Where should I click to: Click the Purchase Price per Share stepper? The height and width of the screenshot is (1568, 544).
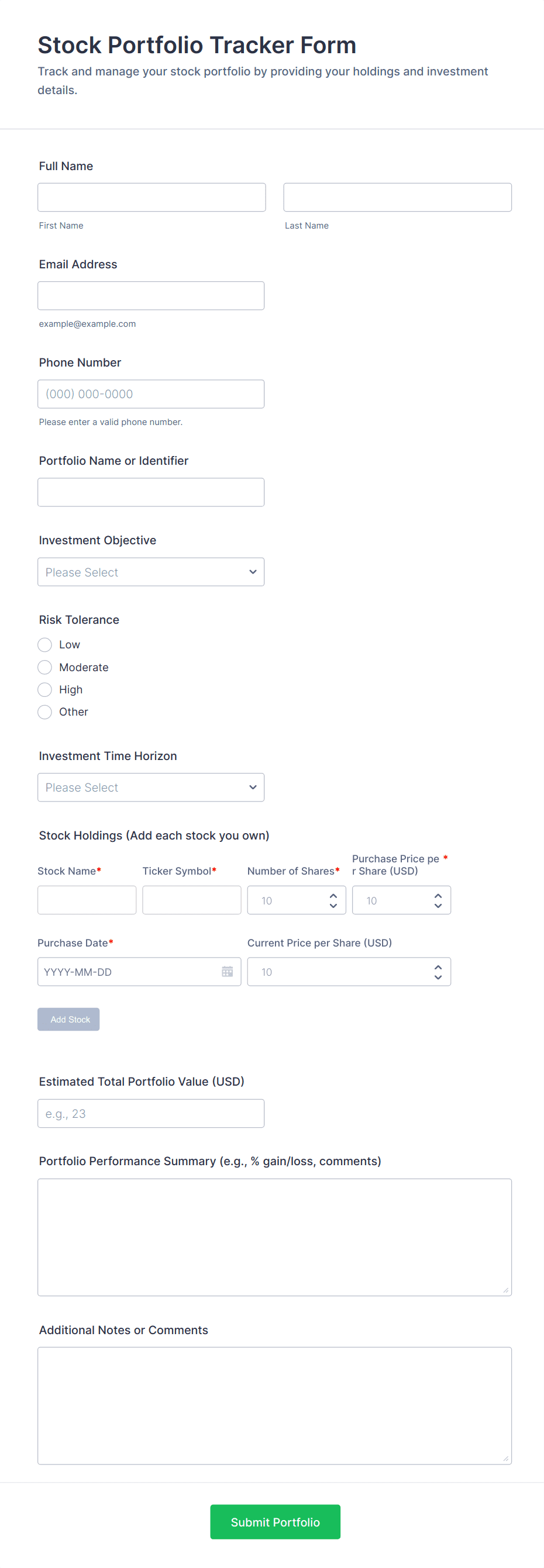click(438, 900)
